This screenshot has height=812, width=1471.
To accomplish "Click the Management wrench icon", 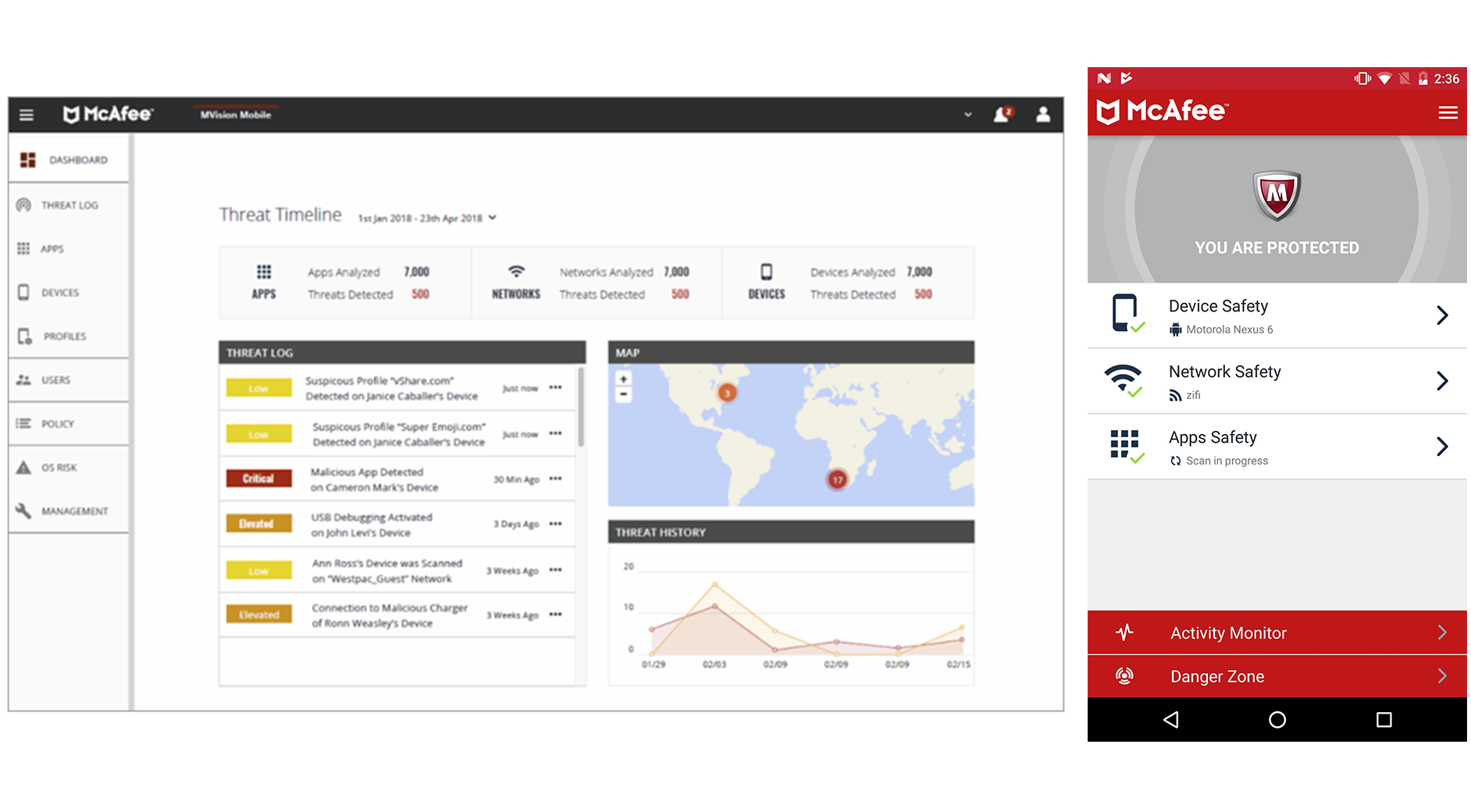I will (23, 511).
